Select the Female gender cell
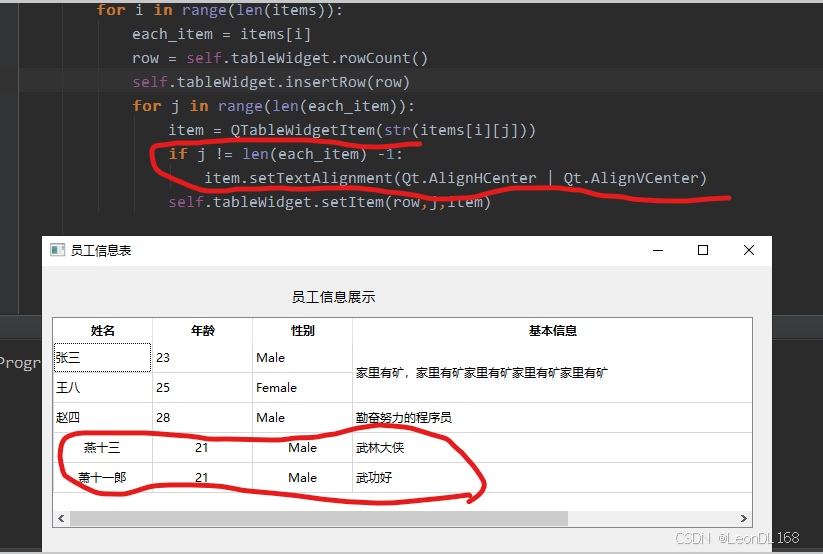Image resolution: width=823 pixels, height=554 pixels. click(x=302, y=388)
